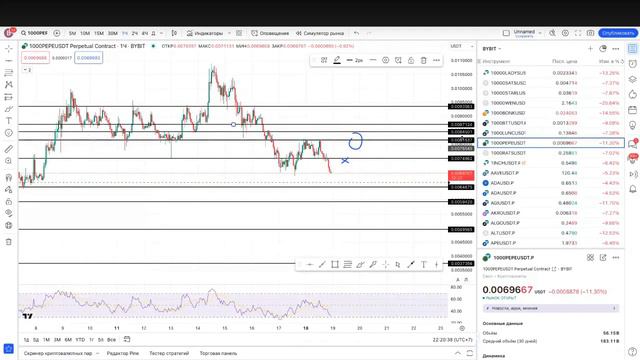Screen dimensions: 640x360
Task: Open more options in floating drawing toolbar
Action: pos(436,60)
